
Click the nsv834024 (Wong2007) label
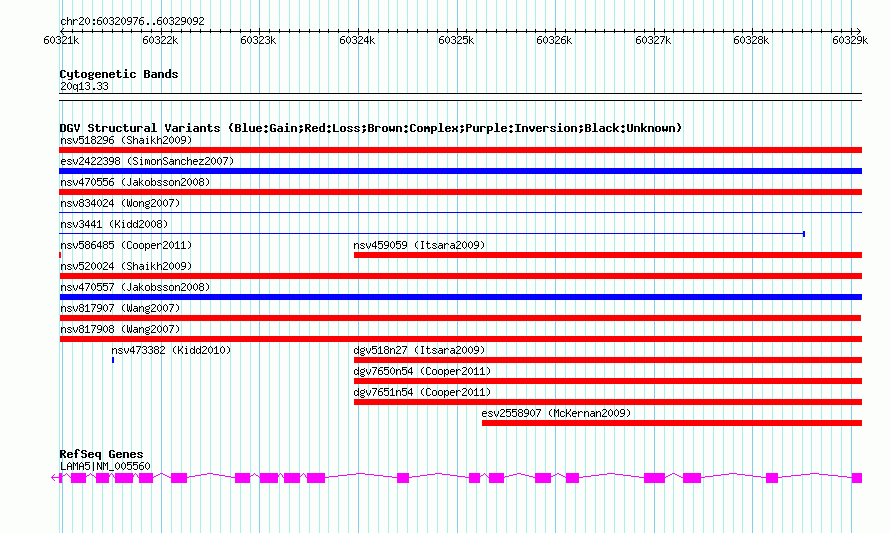(120, 203)
